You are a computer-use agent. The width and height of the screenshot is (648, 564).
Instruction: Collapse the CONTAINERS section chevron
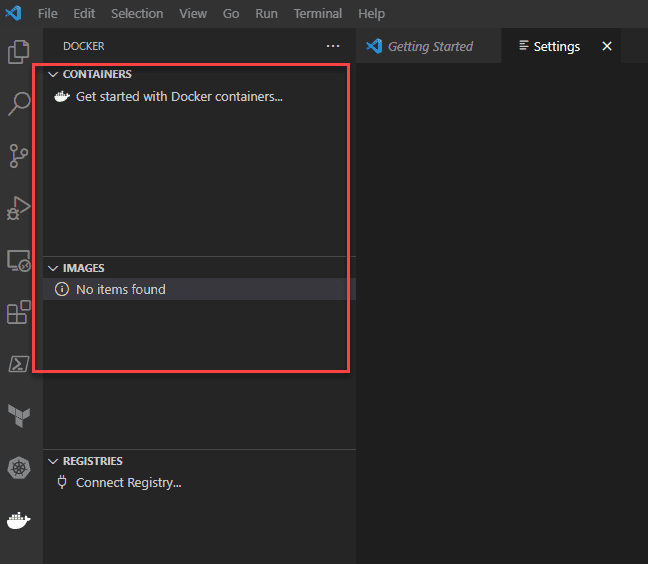[53, 74]
